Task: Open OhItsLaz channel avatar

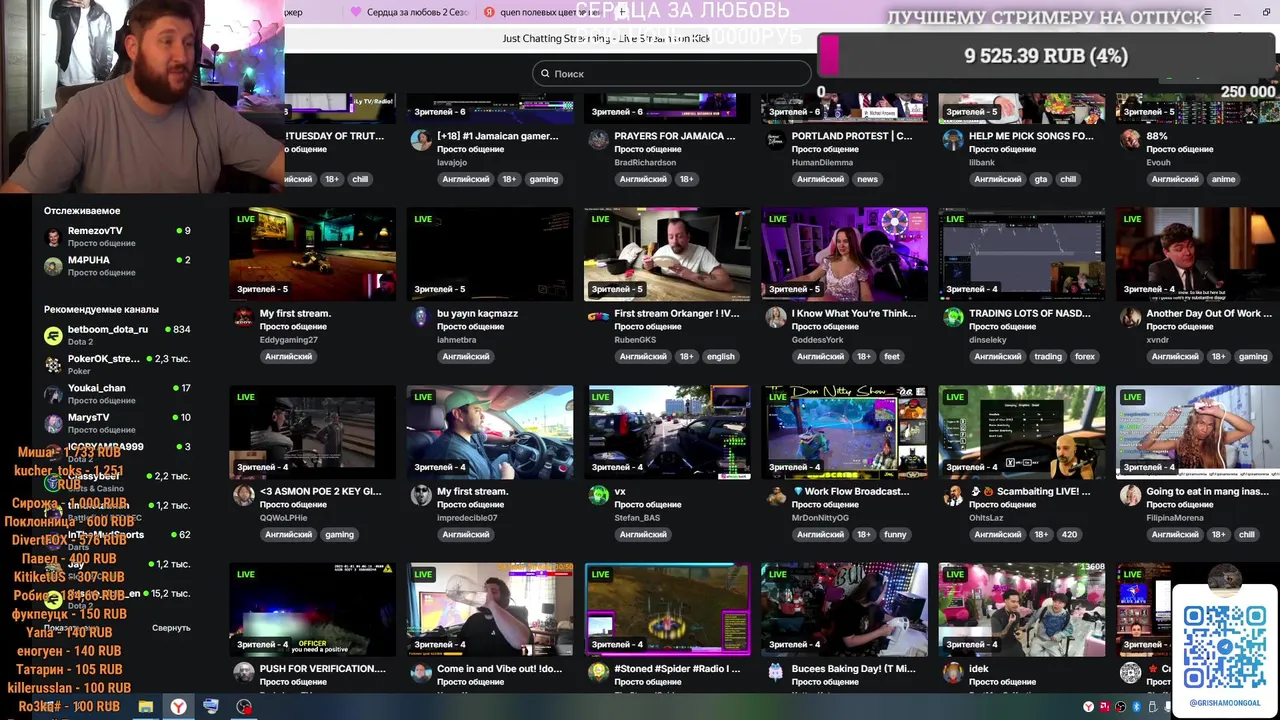Action: tap(953, 496)
